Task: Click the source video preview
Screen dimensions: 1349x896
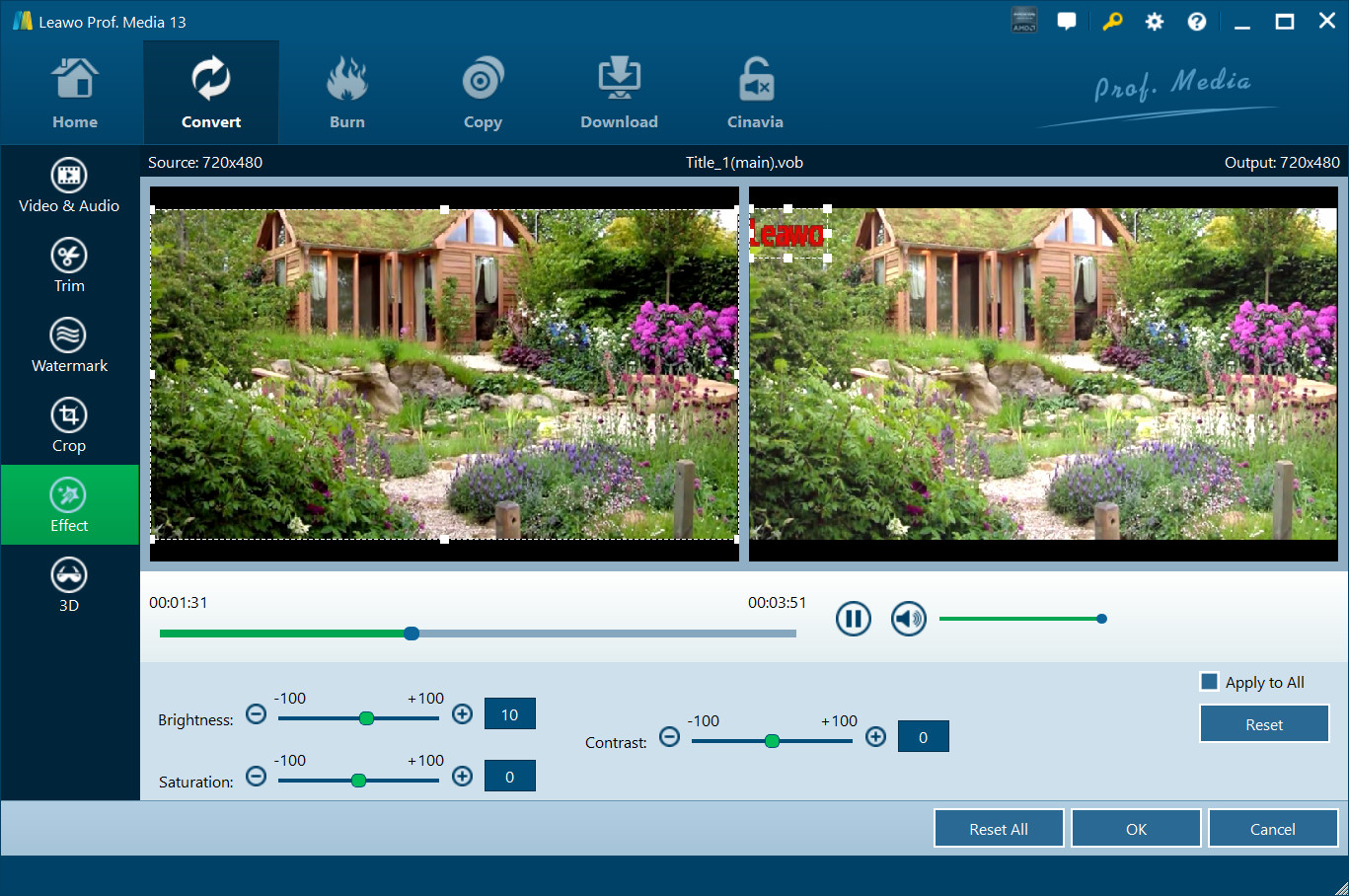Action: click(x=444, y=374)
